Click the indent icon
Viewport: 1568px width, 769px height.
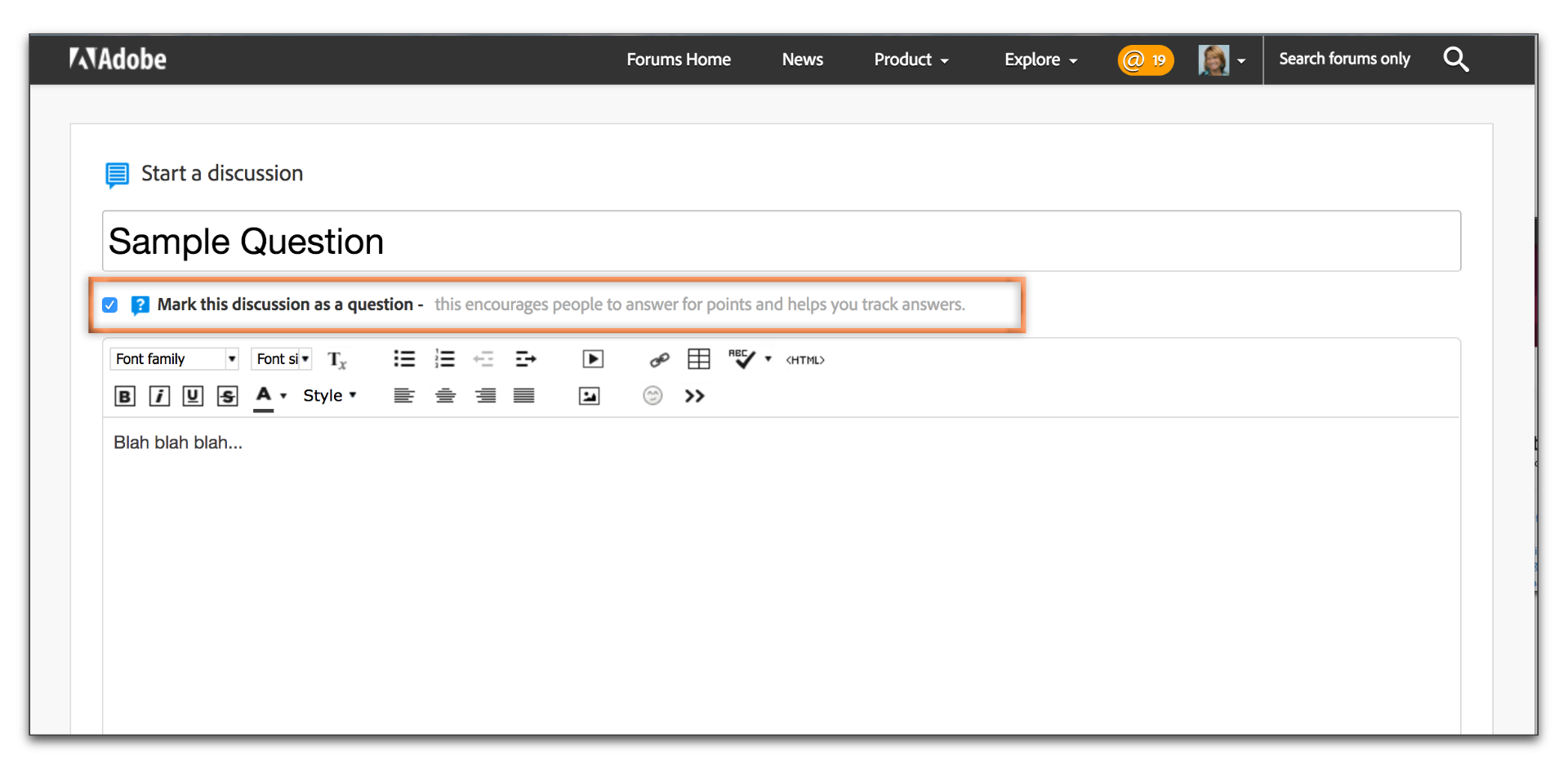coord(526,358)
